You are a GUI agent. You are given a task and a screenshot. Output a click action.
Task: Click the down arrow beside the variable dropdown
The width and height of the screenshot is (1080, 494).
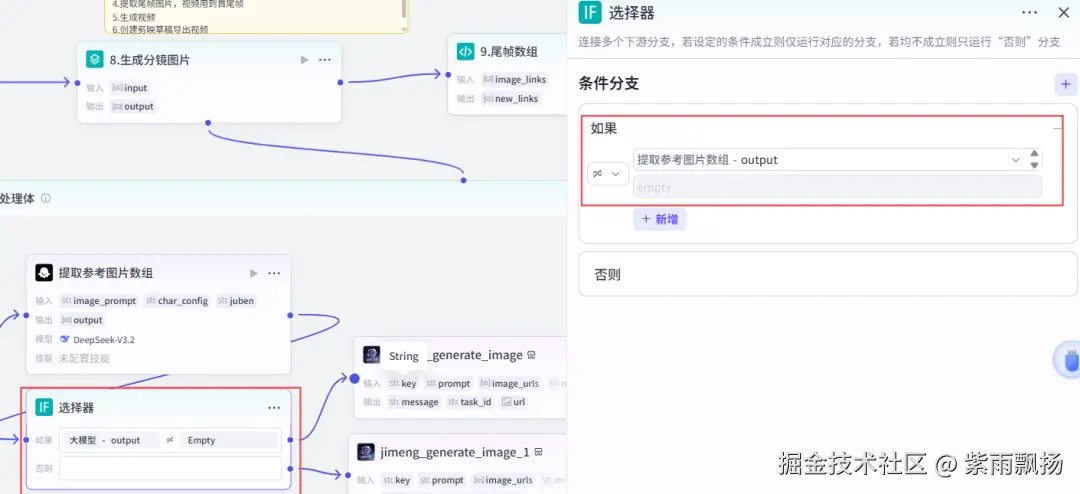[1034, 165]
